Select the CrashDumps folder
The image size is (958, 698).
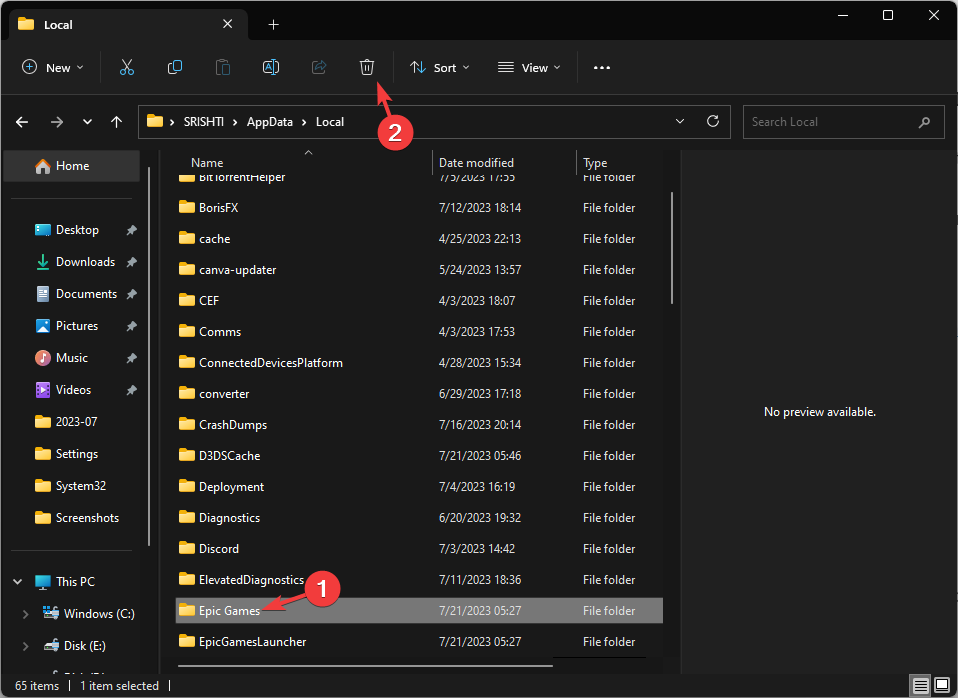pyautogui.click(x=419, y=425)
